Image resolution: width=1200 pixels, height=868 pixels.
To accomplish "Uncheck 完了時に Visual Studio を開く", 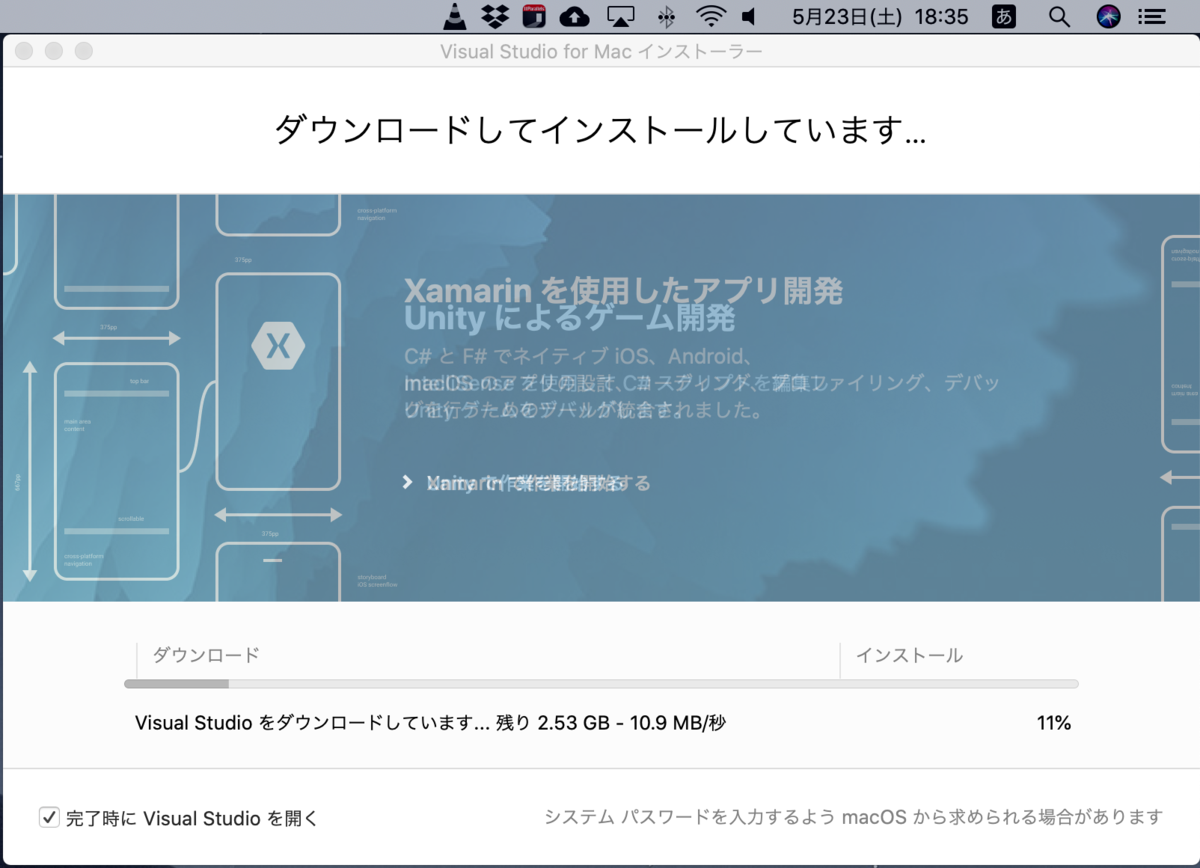I will click(49, 817).
